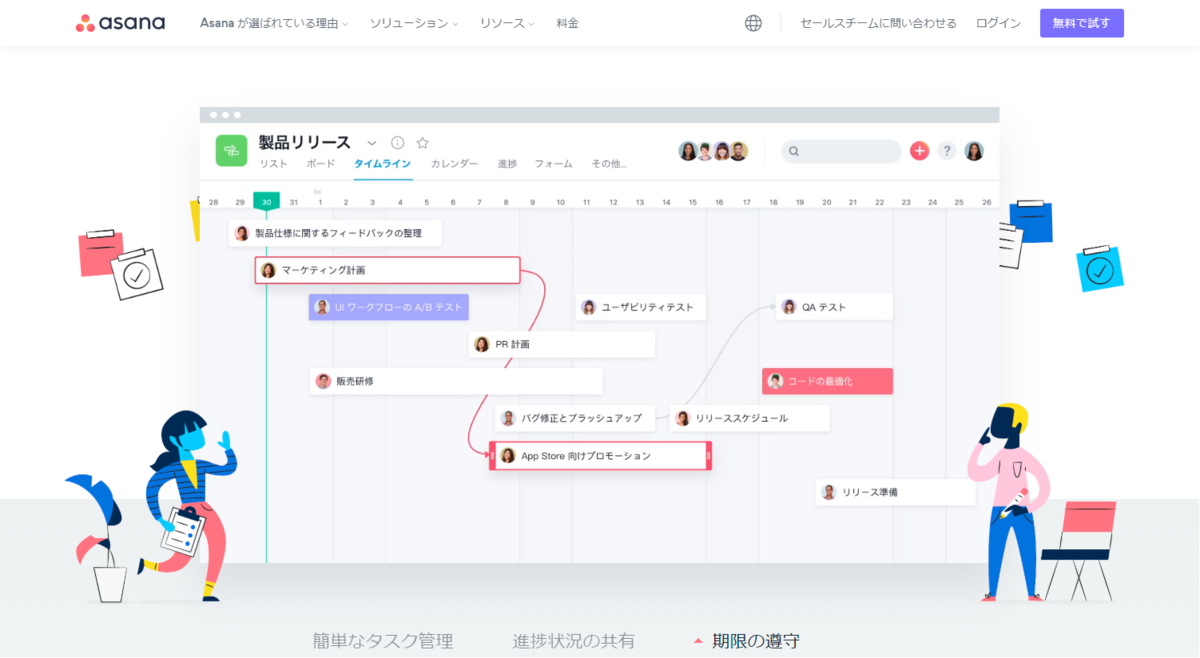Open the 料金 menu item
Image resolution: width=1200 pixels, height=658 pixels.
point(567,22)
